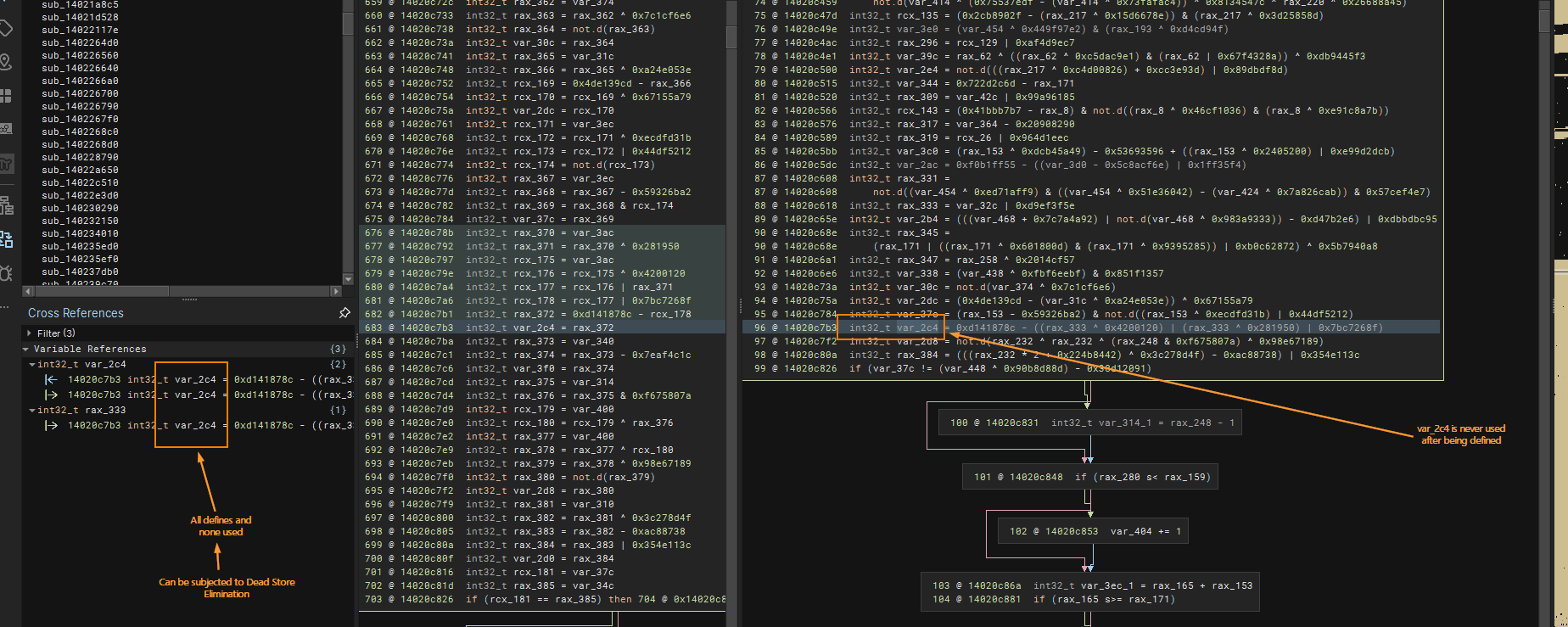Pin the Cross References panel
1568x627 pixels.
[x=344, y=313]
